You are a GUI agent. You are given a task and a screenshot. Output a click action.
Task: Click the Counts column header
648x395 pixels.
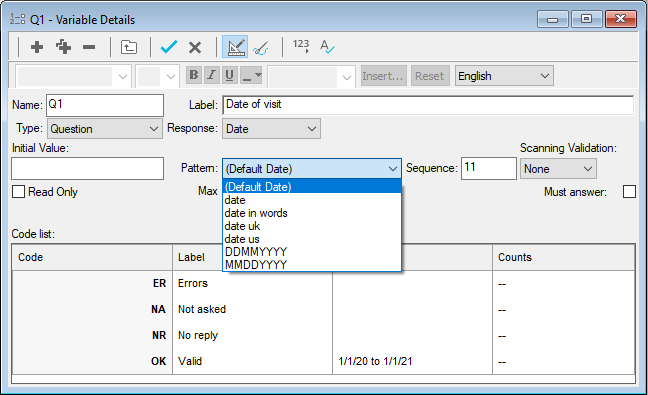pyautogui.click(x=563, y=257)
